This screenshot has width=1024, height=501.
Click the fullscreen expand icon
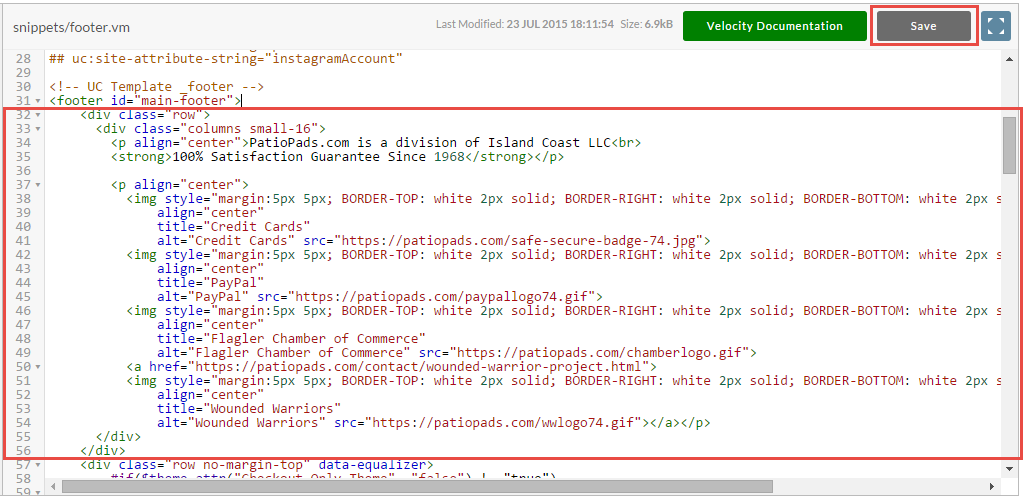[996, 26]
